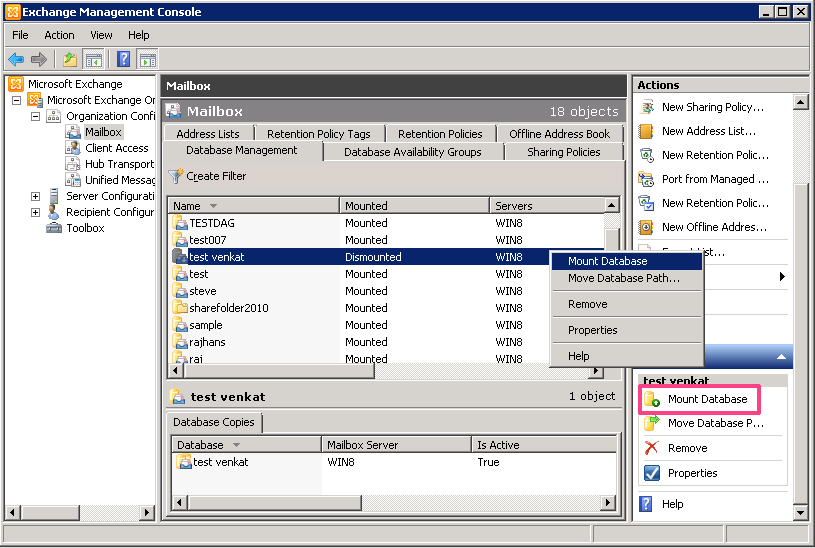
Task: Click the red X Remove icon
Action: pos(652,448)
